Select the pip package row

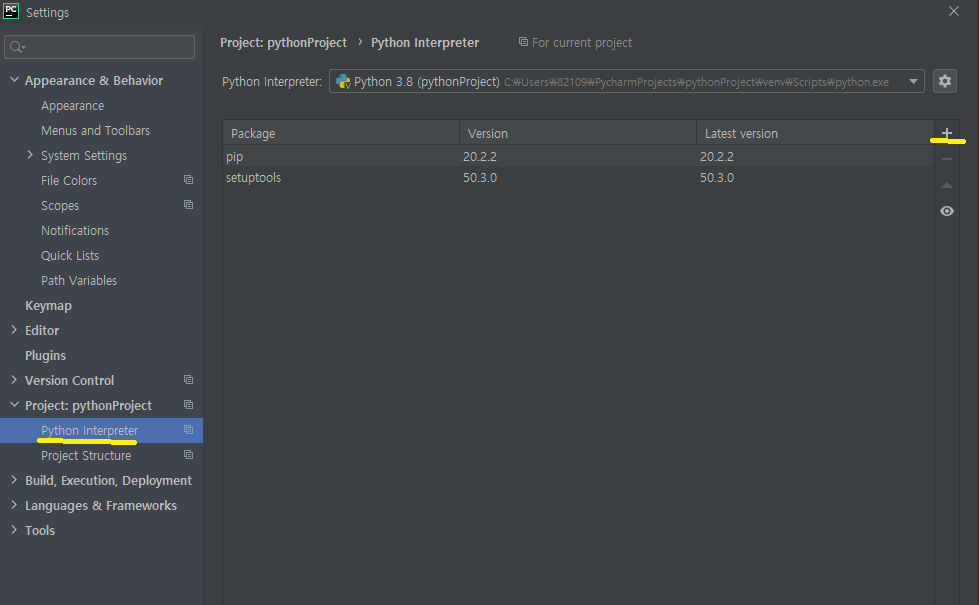(x=578, y=156)
